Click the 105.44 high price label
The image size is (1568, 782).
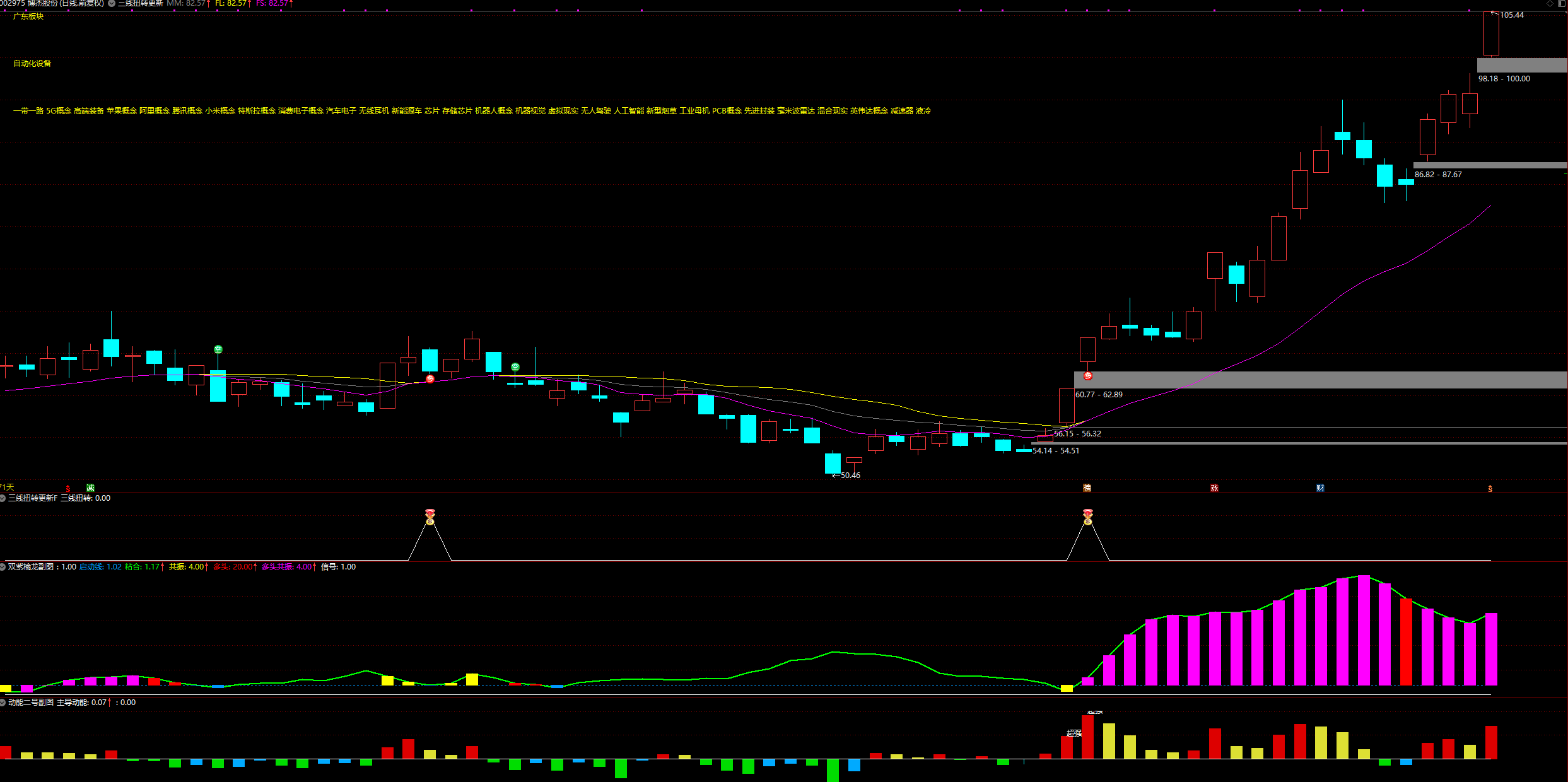pos(1512,15)
